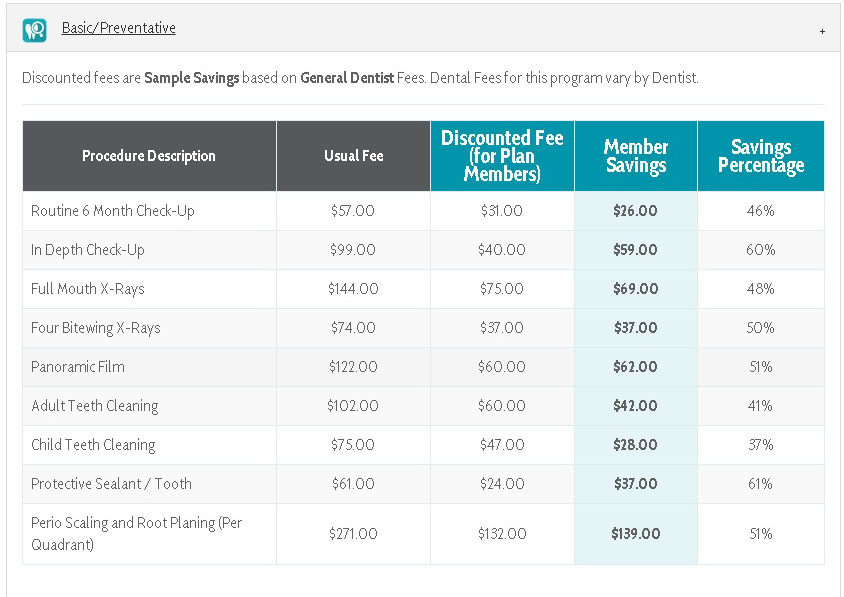Select the Savings Percentage column header
This screenshot has width=844, height=597.
(761, 156)
